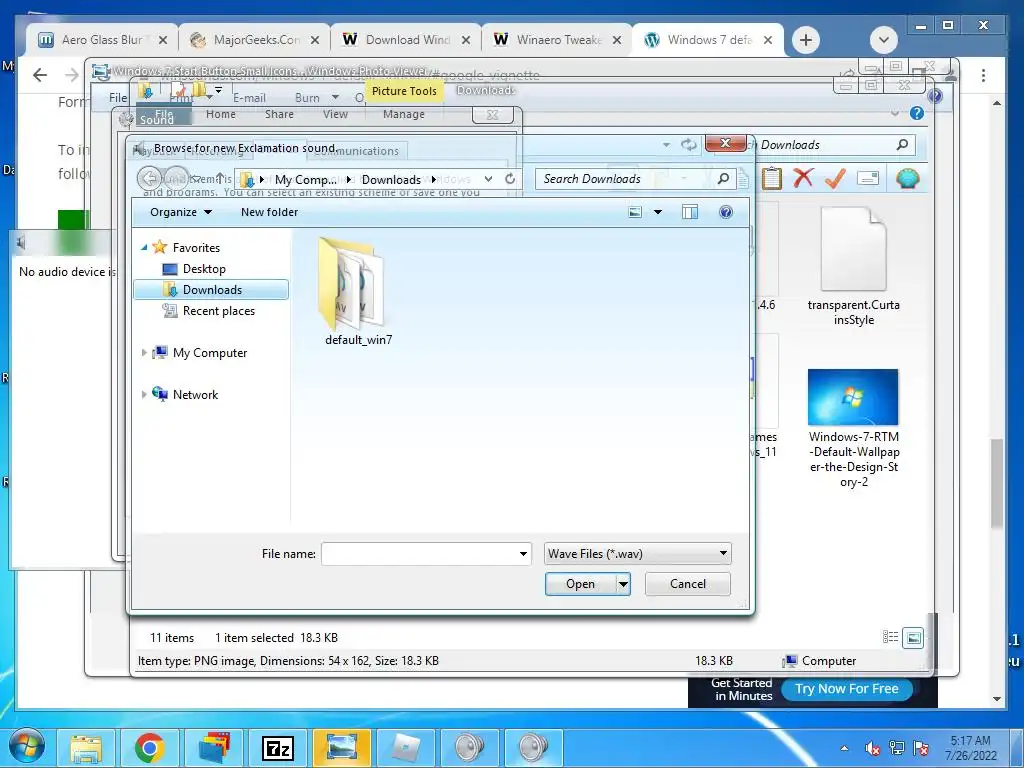This screenshot has width=1024, height=768.
Task: Switch to the MajorGeeks.Com tab
Action: pyautogui.click(x=253, y=40)
